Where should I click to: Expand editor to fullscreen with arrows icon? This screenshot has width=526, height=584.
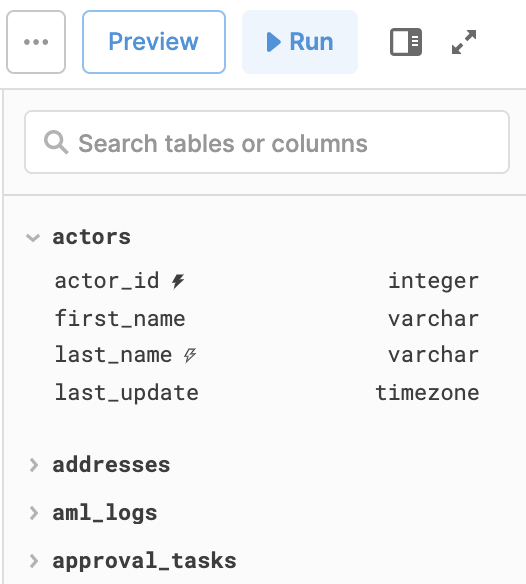(464, 42)
